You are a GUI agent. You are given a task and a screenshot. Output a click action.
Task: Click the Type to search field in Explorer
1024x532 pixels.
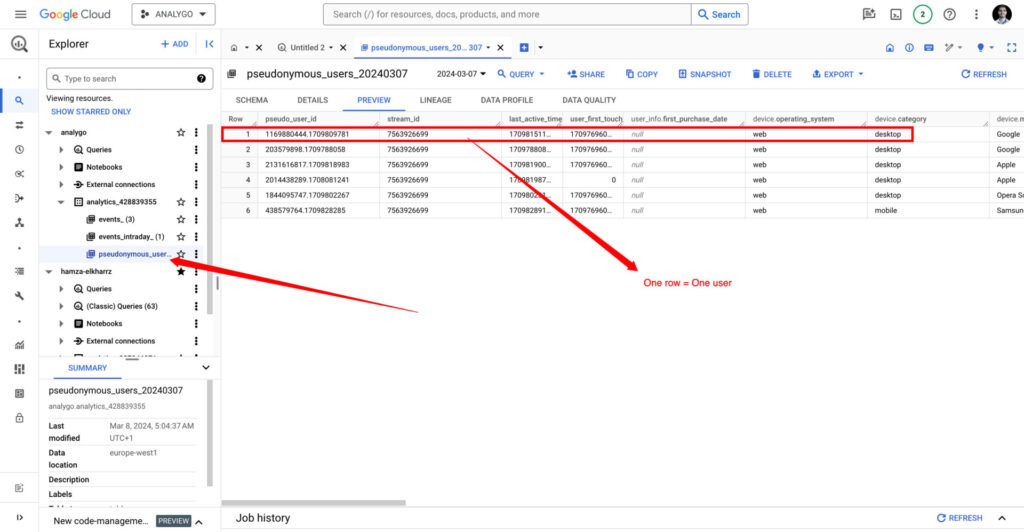(125, 78)
